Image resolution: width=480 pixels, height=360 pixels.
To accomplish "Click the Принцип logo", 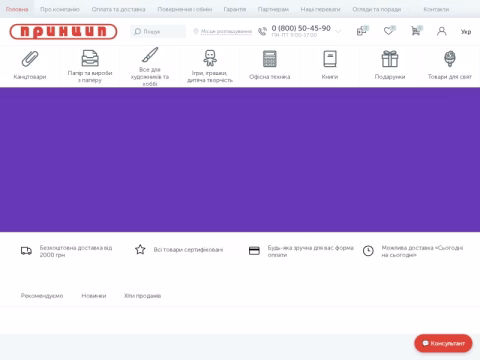I will (x=63, y=32).
